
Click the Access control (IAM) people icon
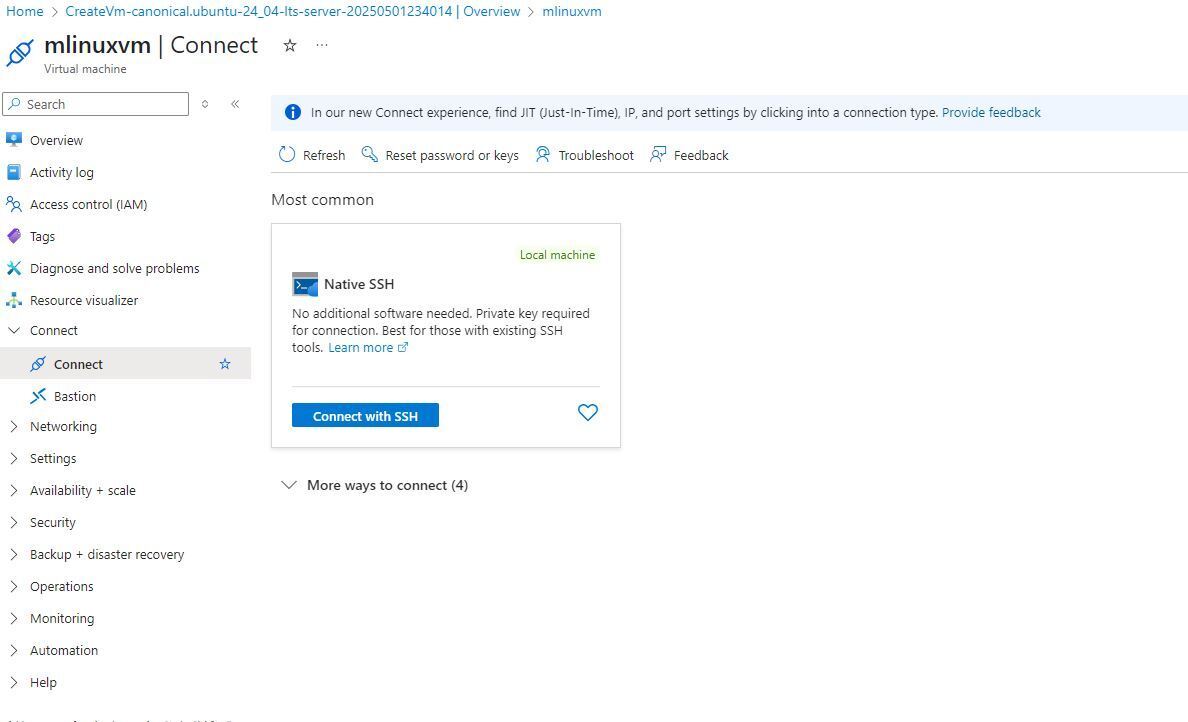[x=14, y=204]
